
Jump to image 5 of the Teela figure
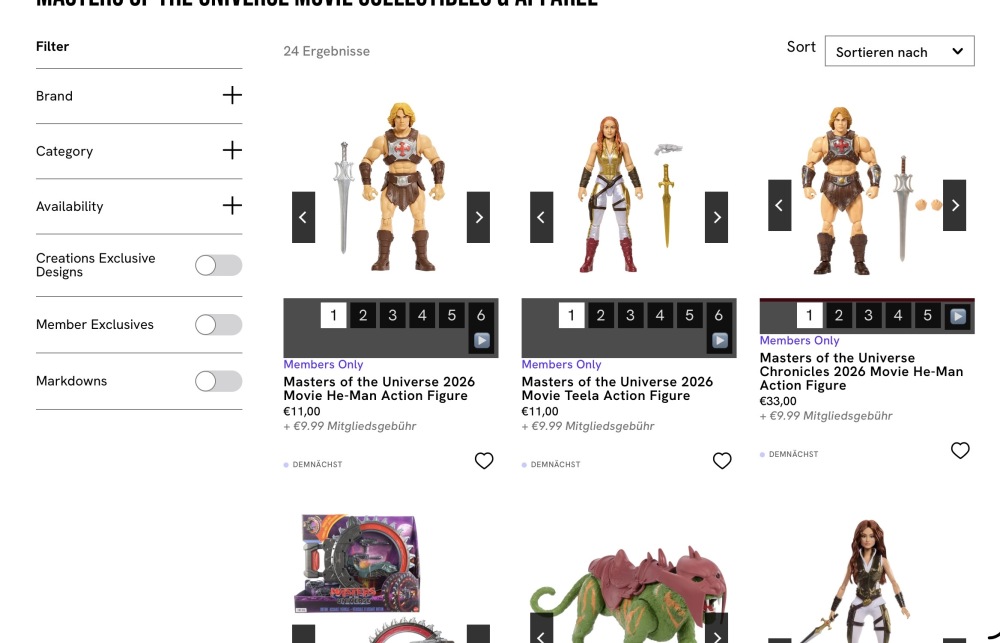(x=689, y=315)
